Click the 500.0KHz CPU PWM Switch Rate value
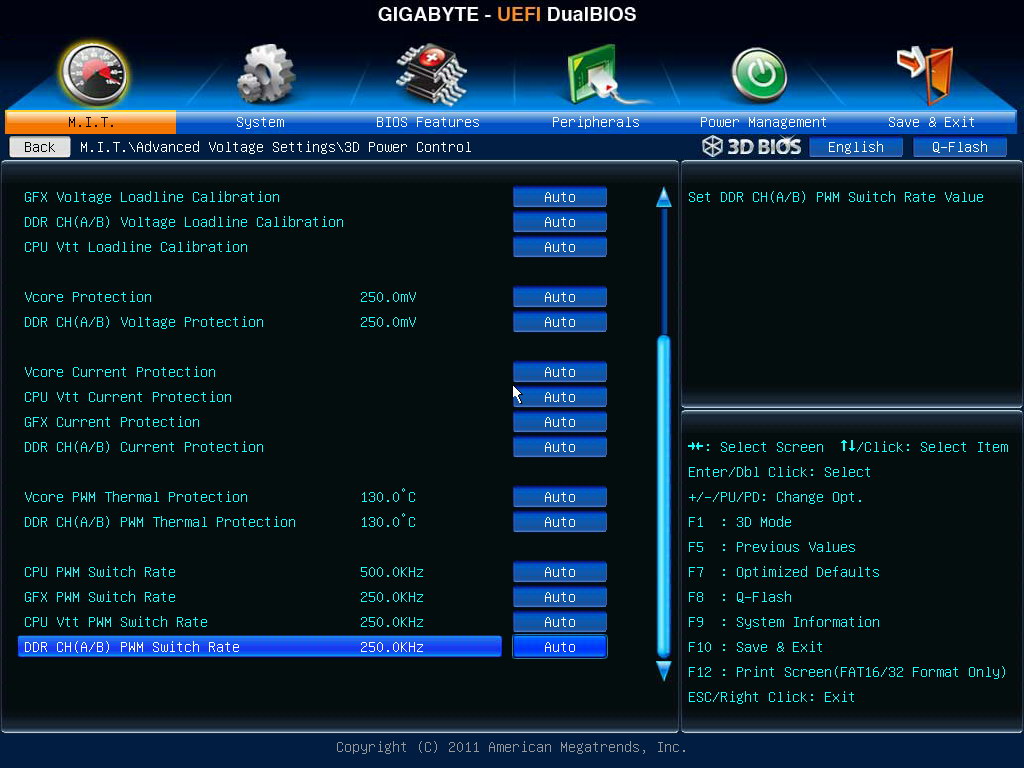Image resolution: width=1024 pixels, height=768 pixels. [392, 572]
